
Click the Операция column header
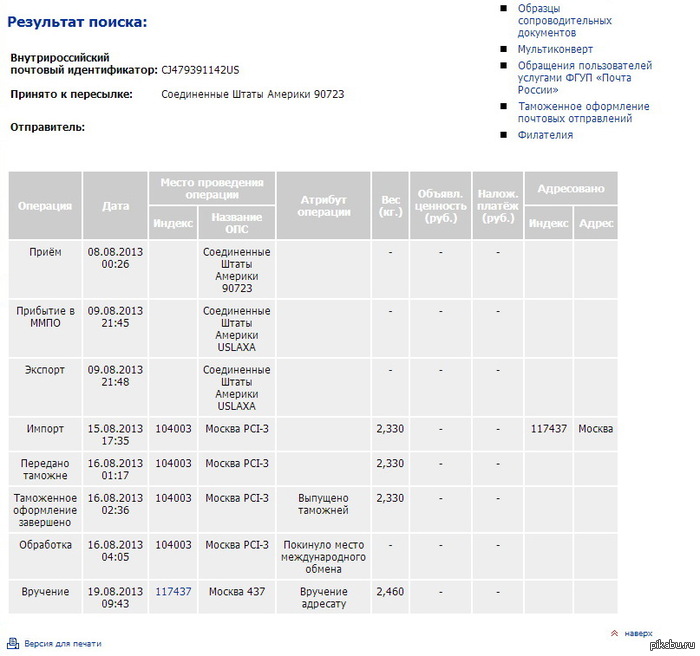pos(45,205)
